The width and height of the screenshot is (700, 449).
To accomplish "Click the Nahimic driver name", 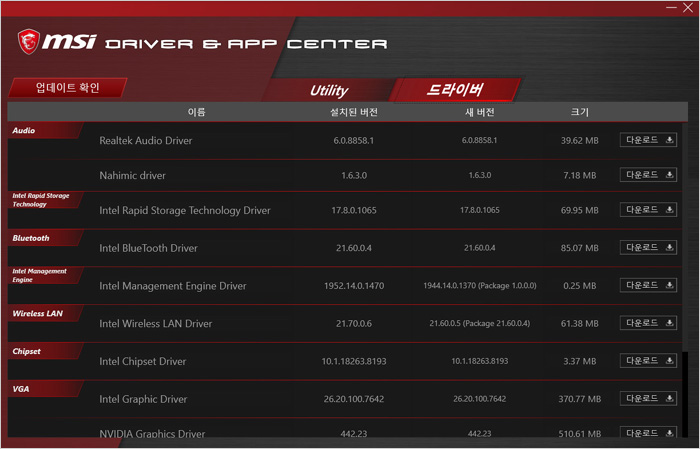I will click(x=132, y=175).
